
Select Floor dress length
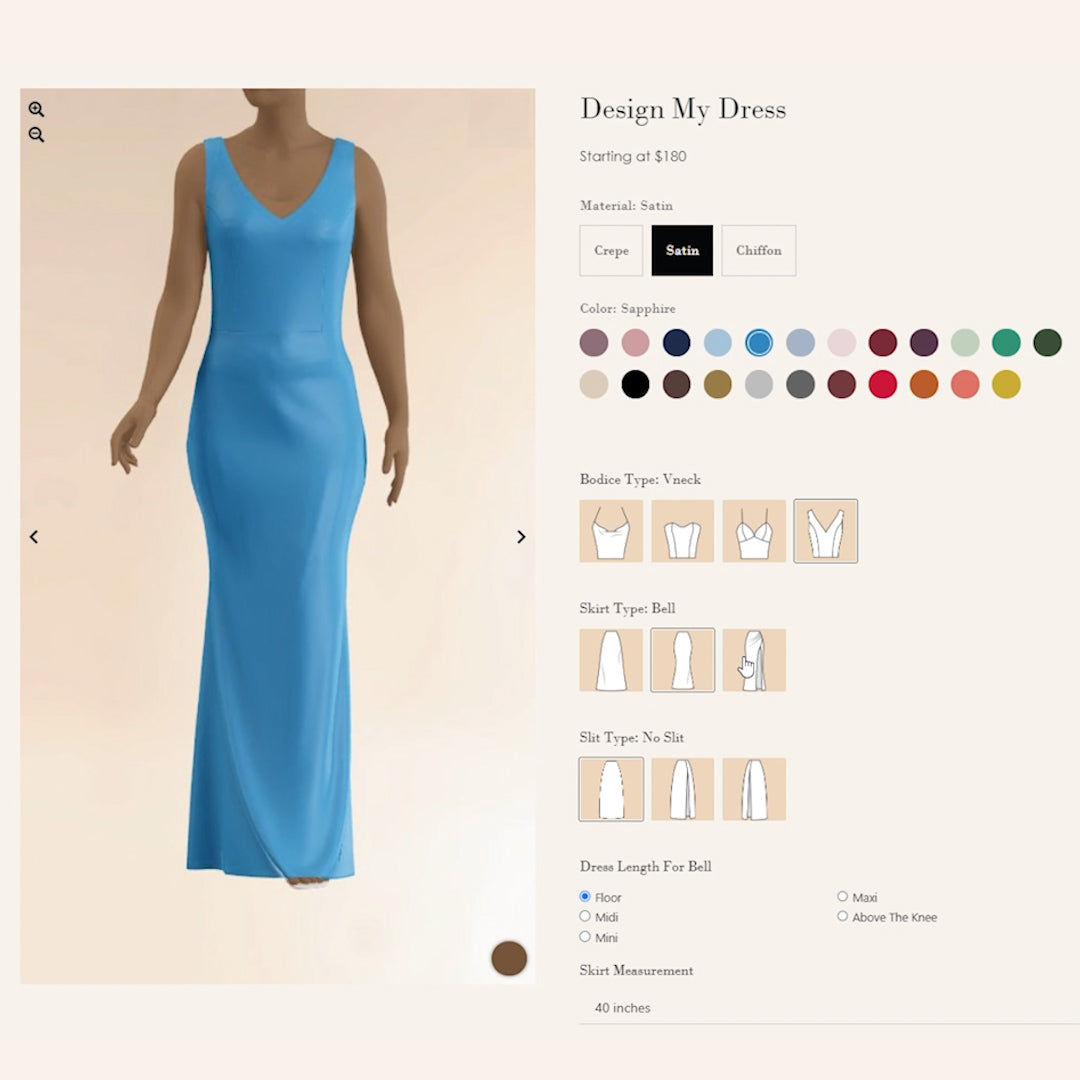(x=585, y=896)
